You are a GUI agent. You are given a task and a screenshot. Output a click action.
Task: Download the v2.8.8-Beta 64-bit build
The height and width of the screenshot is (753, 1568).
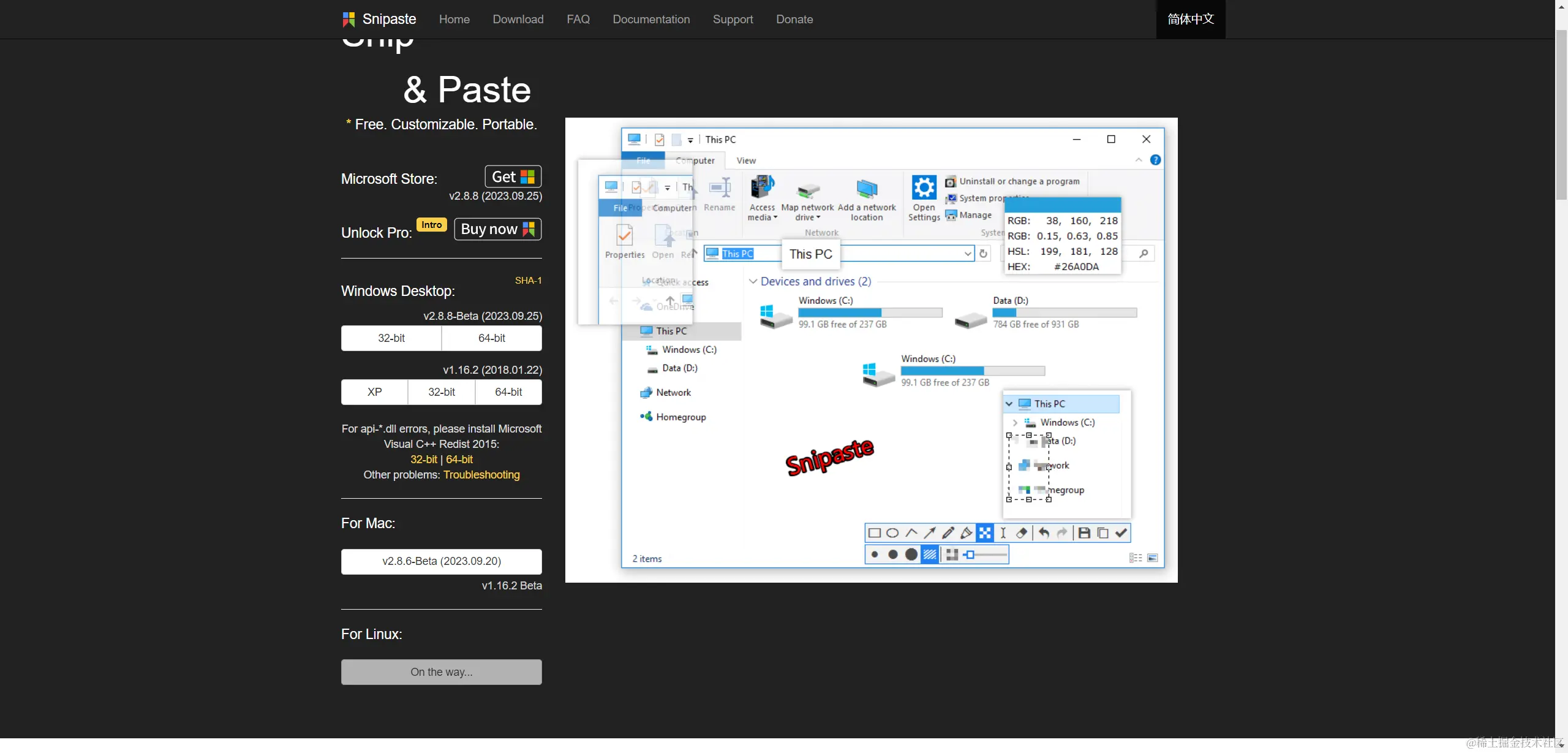pyautogui.click(x=492, y=338)
